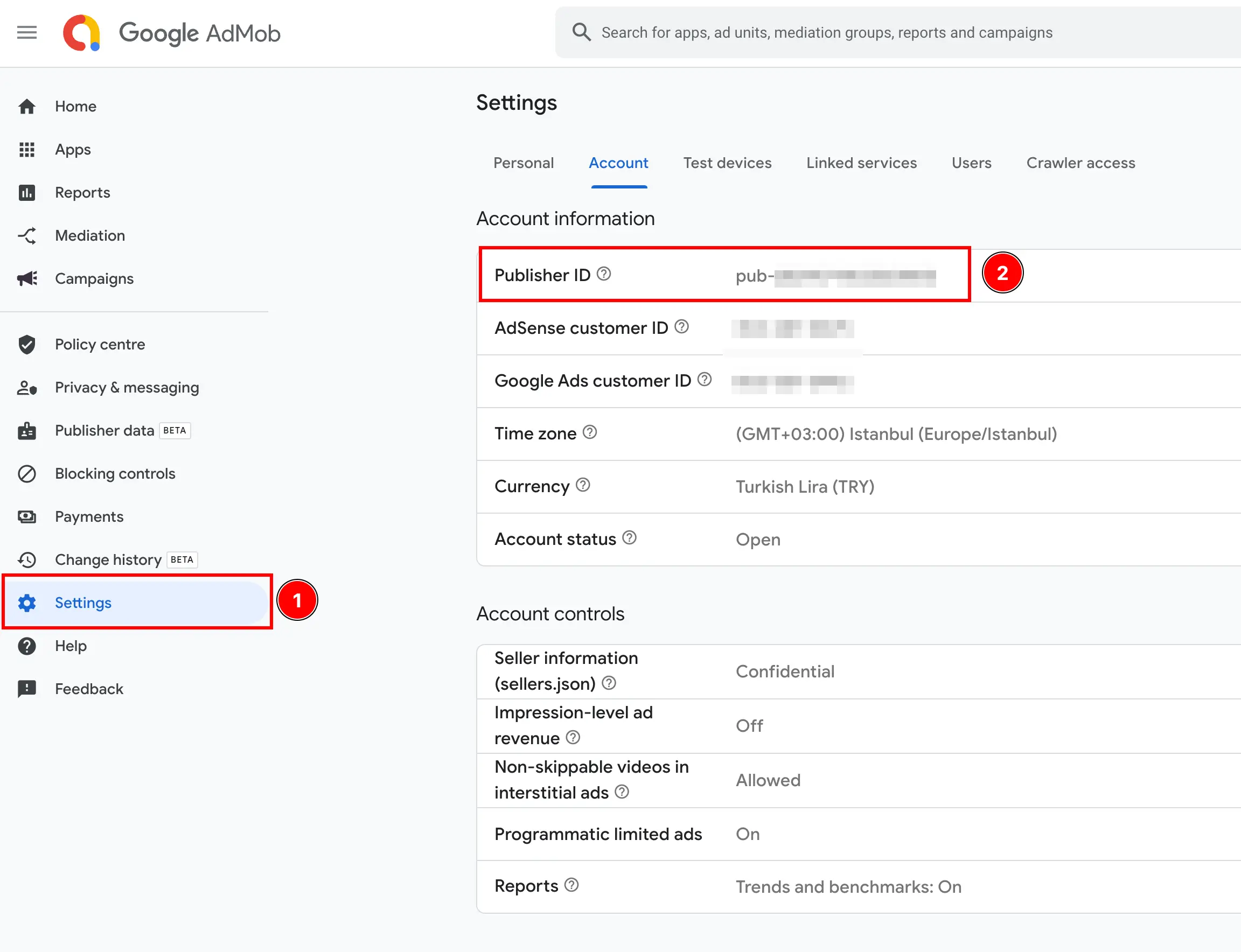The width and height of the screenshot is (1241, 952).
Task: Open Feedback in sidebar
Action: click(89, 689)
